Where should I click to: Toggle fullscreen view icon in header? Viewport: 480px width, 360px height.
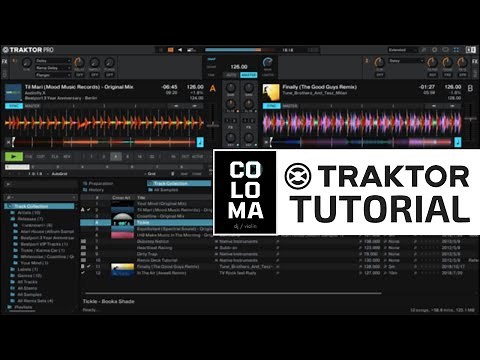(x=456, y=50)
